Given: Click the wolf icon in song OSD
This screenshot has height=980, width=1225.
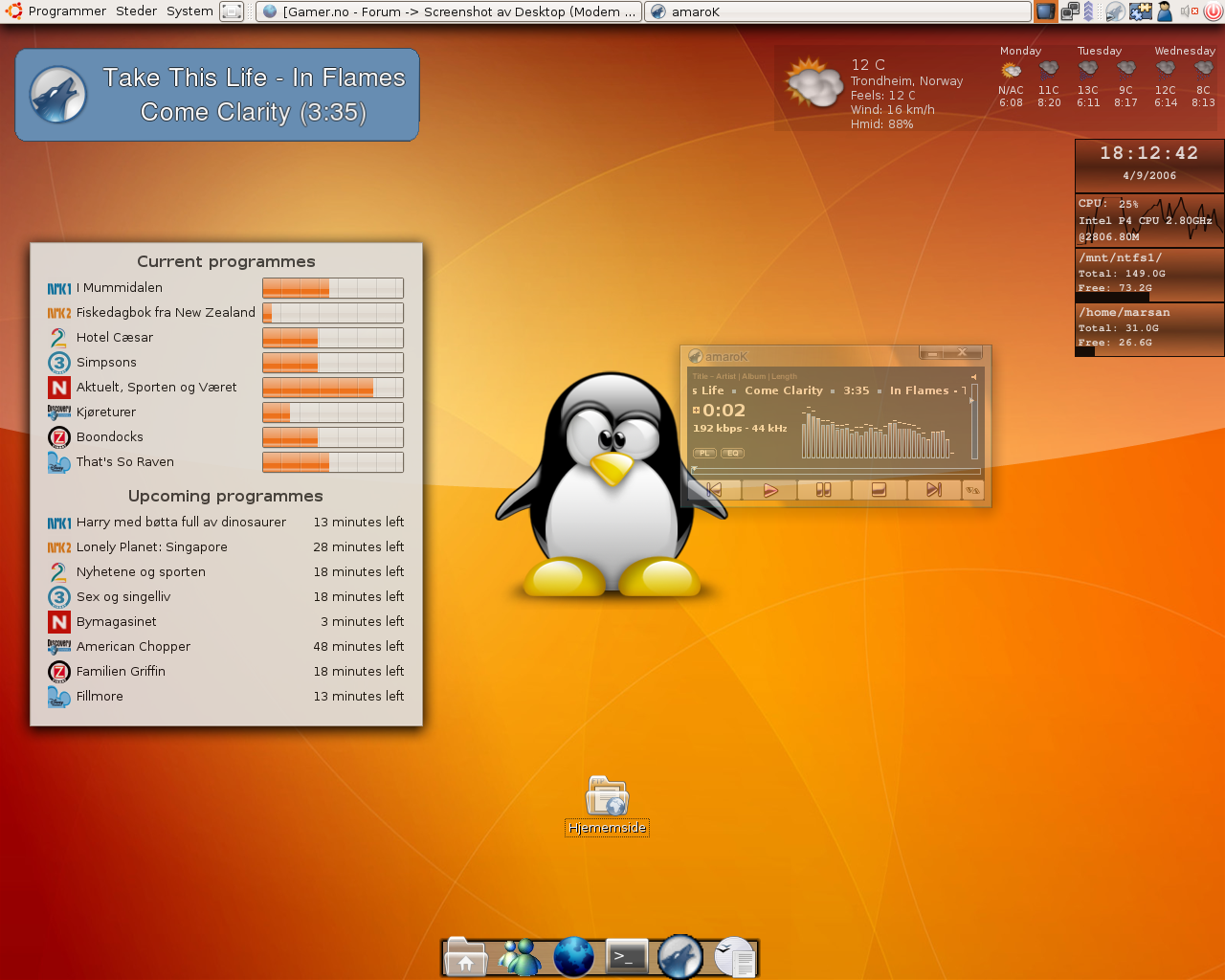Looking at the screenshot, I should point(58,94).
